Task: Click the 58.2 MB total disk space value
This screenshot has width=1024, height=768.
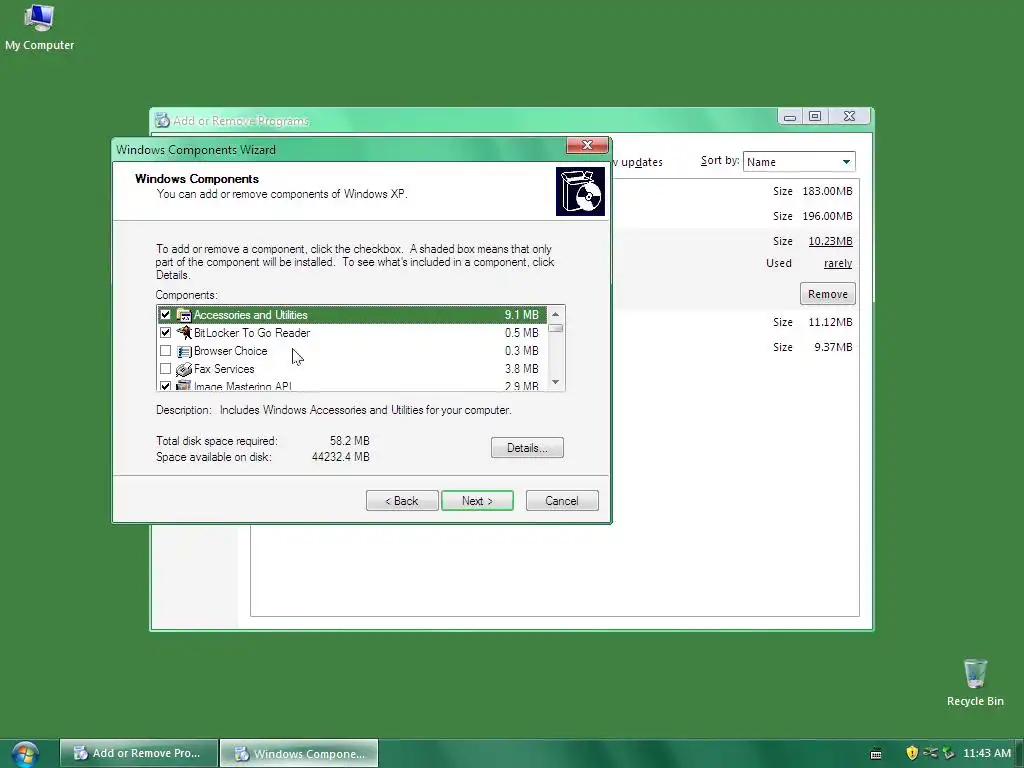Action: point(349,441)
